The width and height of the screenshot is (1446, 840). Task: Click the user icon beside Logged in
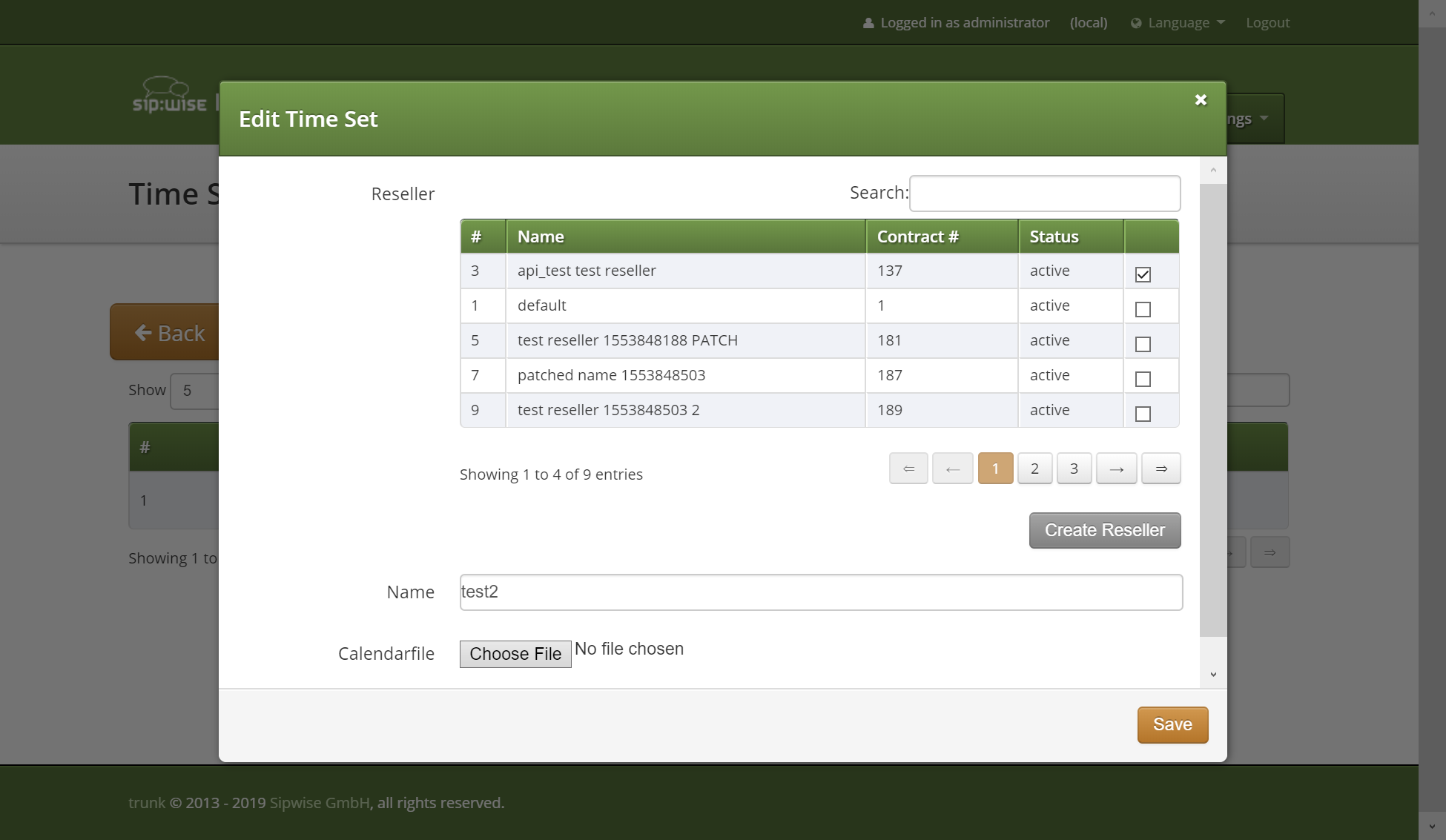[868, 23]
